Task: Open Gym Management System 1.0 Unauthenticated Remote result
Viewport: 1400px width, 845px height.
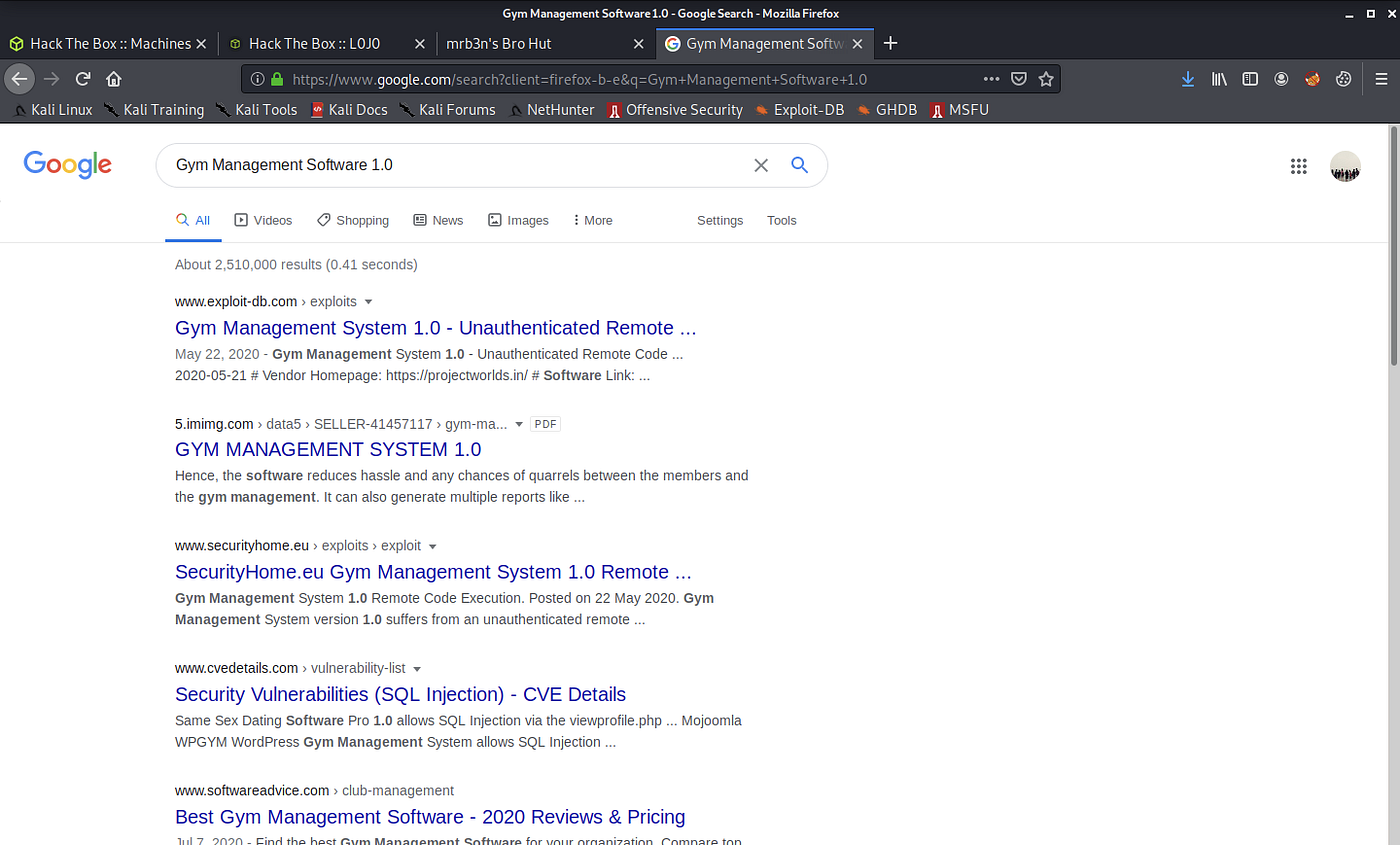Action: click(435, 328)
